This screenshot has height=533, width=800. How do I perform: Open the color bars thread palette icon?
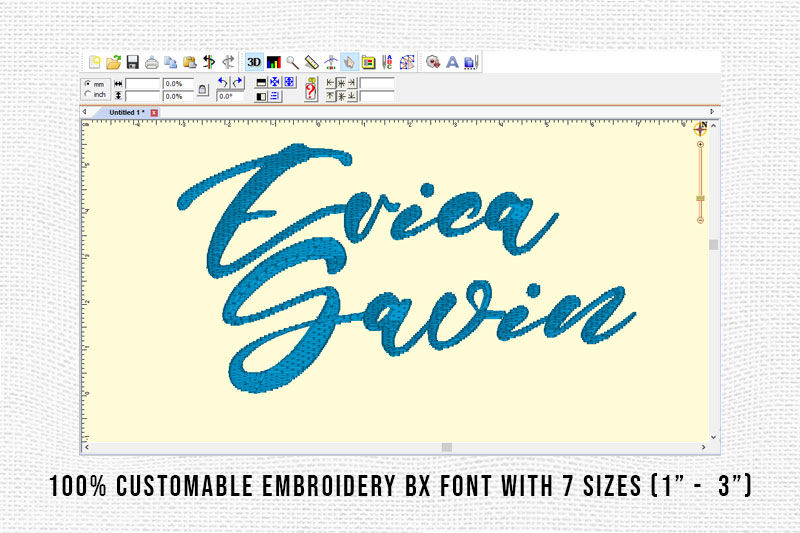[x=274, y=63]
